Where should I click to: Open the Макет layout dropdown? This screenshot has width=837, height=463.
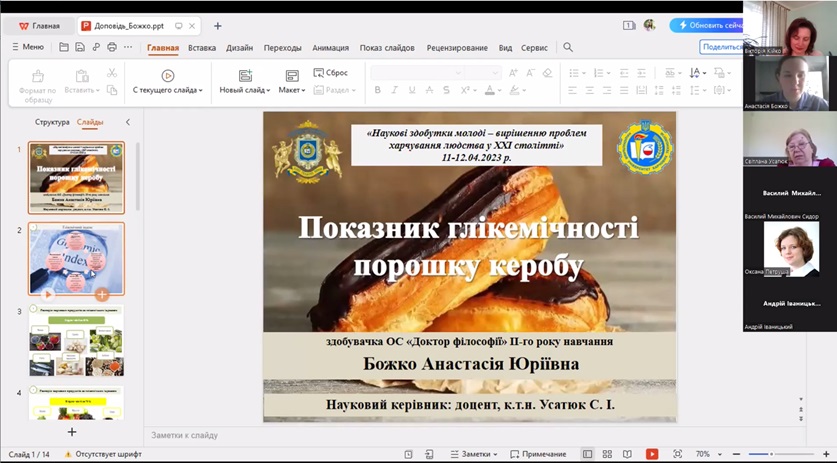[x=292, y=90]
